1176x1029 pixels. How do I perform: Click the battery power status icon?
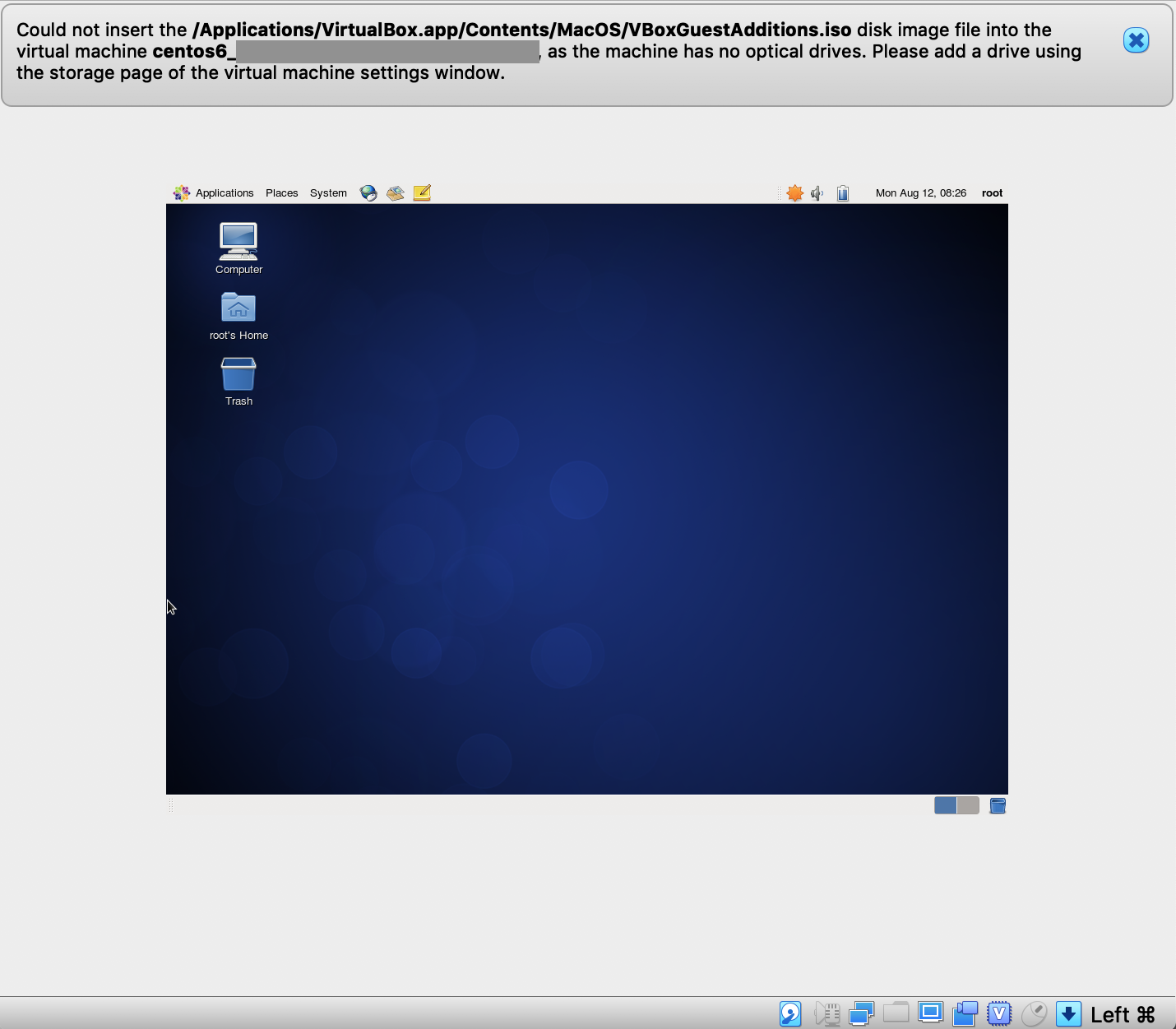pos(843,193)
